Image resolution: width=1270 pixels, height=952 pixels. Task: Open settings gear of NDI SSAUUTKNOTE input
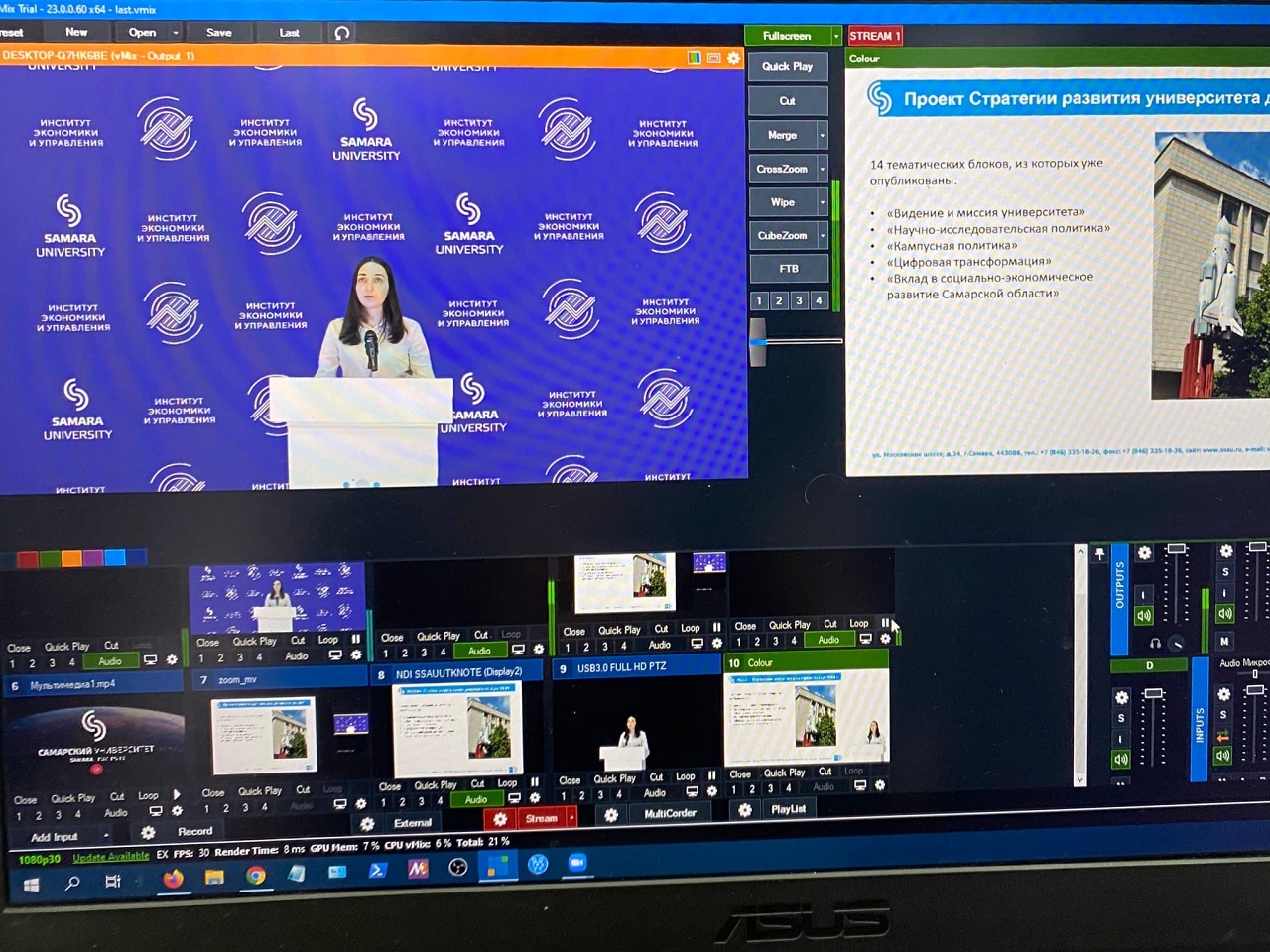[x=535, y=798]
